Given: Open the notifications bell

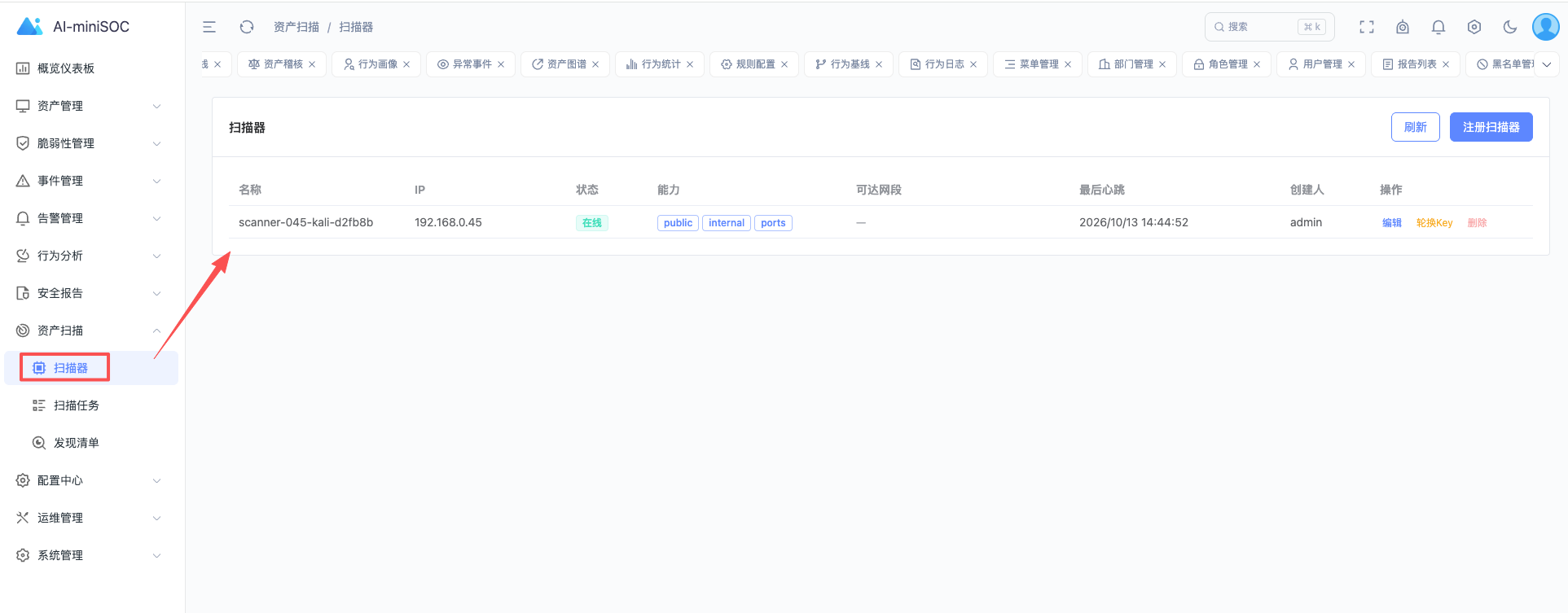Looking at the screenshot, I should point(1438,27).
